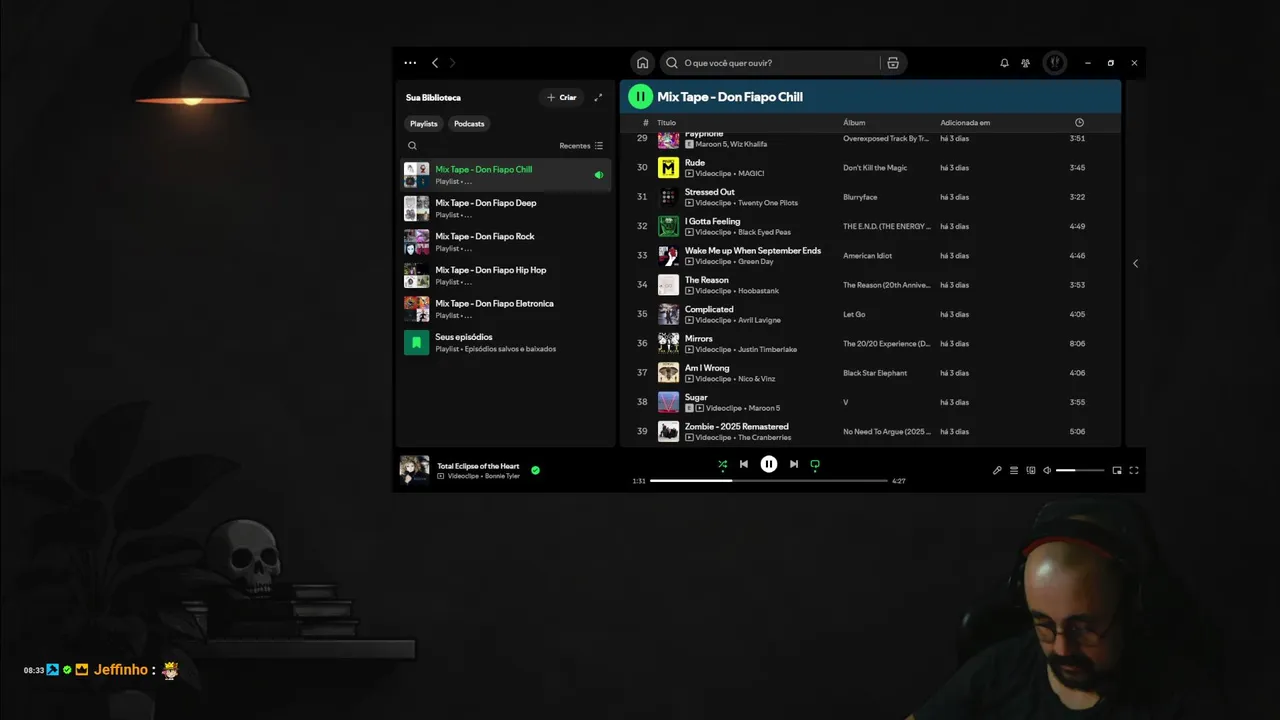Image resolution: width=1280 pixels, height=720 pixels.
Task: Open Mix Tape - Don Fiapo Hip Hop playlist
Action: 506,275
